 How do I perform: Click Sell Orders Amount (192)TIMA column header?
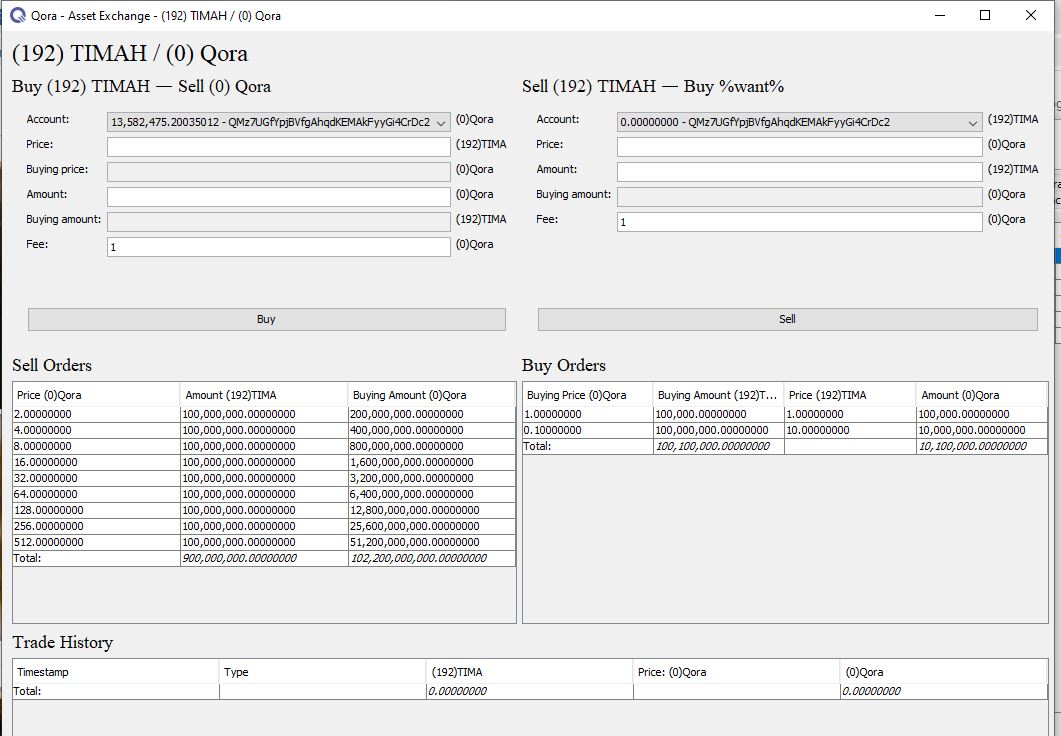pos(264,395)
